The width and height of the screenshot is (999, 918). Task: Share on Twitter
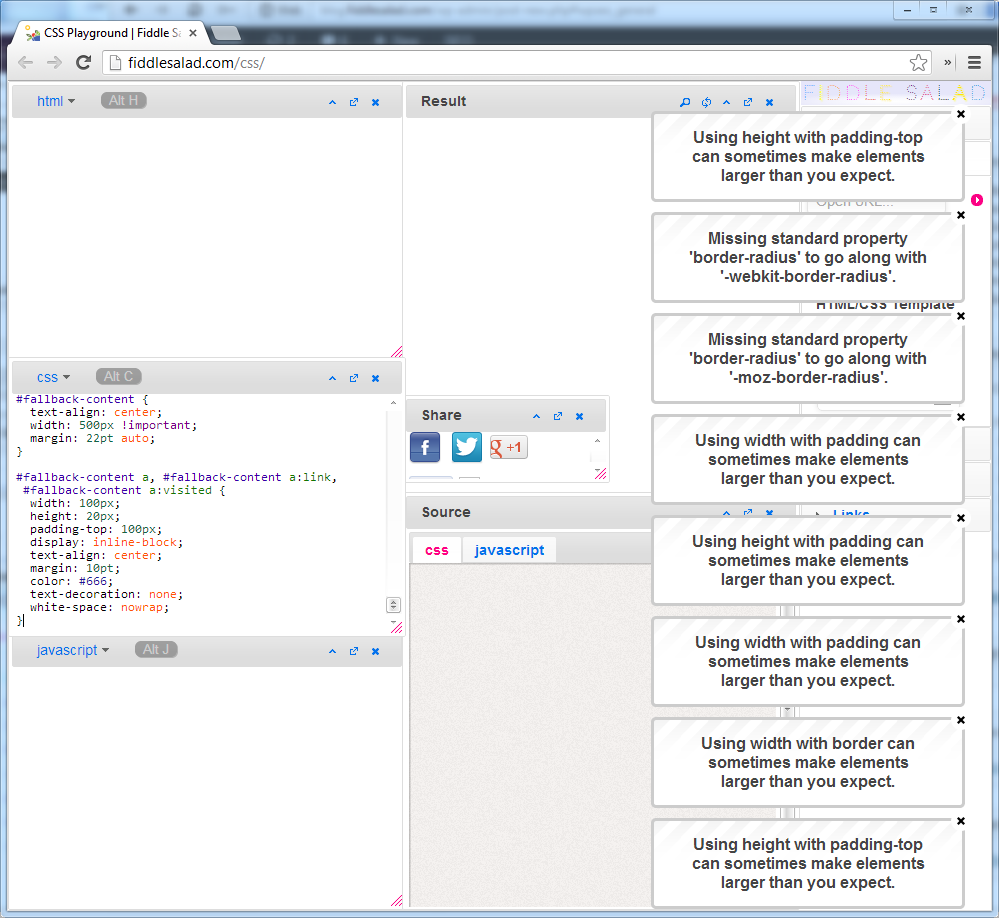(x=467, y=447)
